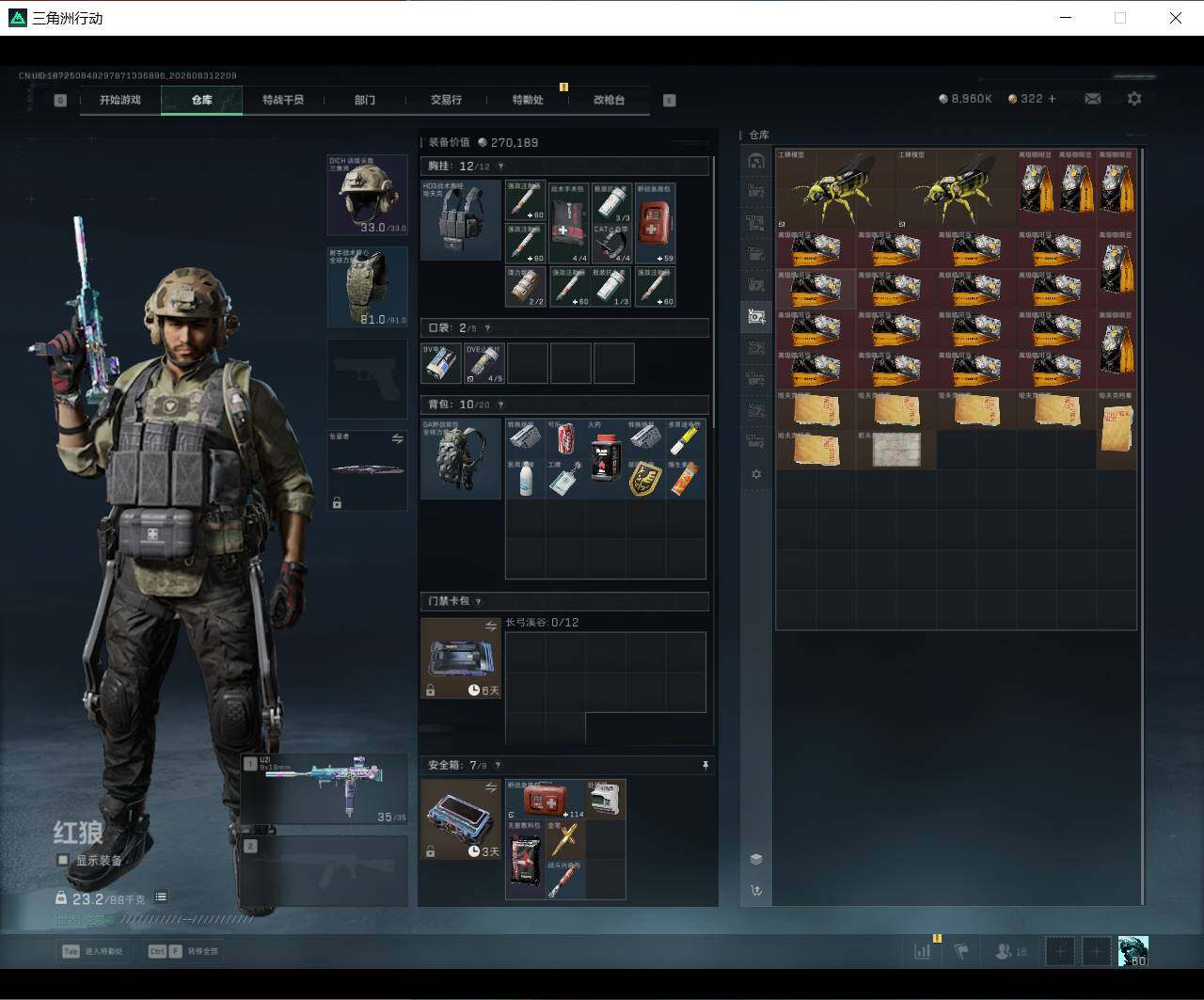Select the UZI in weapon slot 1
Image resolution: width=1204 pixels, height=1000 pixels.
(x=325, y=789)
